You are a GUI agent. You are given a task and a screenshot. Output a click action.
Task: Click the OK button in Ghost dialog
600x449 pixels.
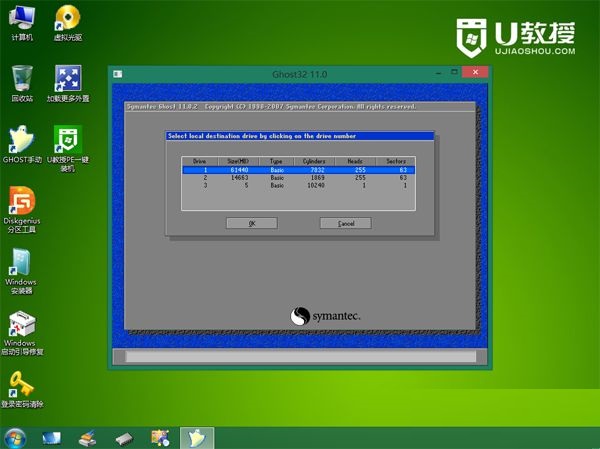coord(252,223)
